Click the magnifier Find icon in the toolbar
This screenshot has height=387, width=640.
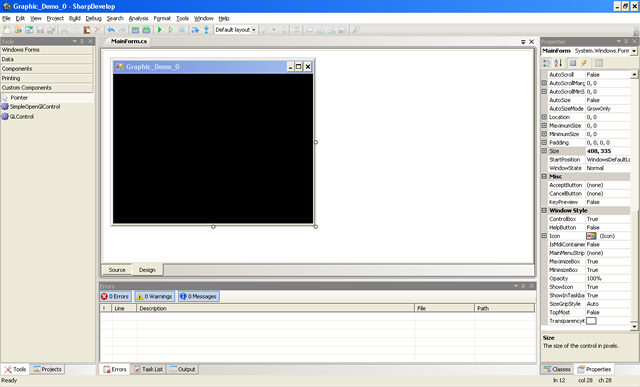[x=356, y=30]
